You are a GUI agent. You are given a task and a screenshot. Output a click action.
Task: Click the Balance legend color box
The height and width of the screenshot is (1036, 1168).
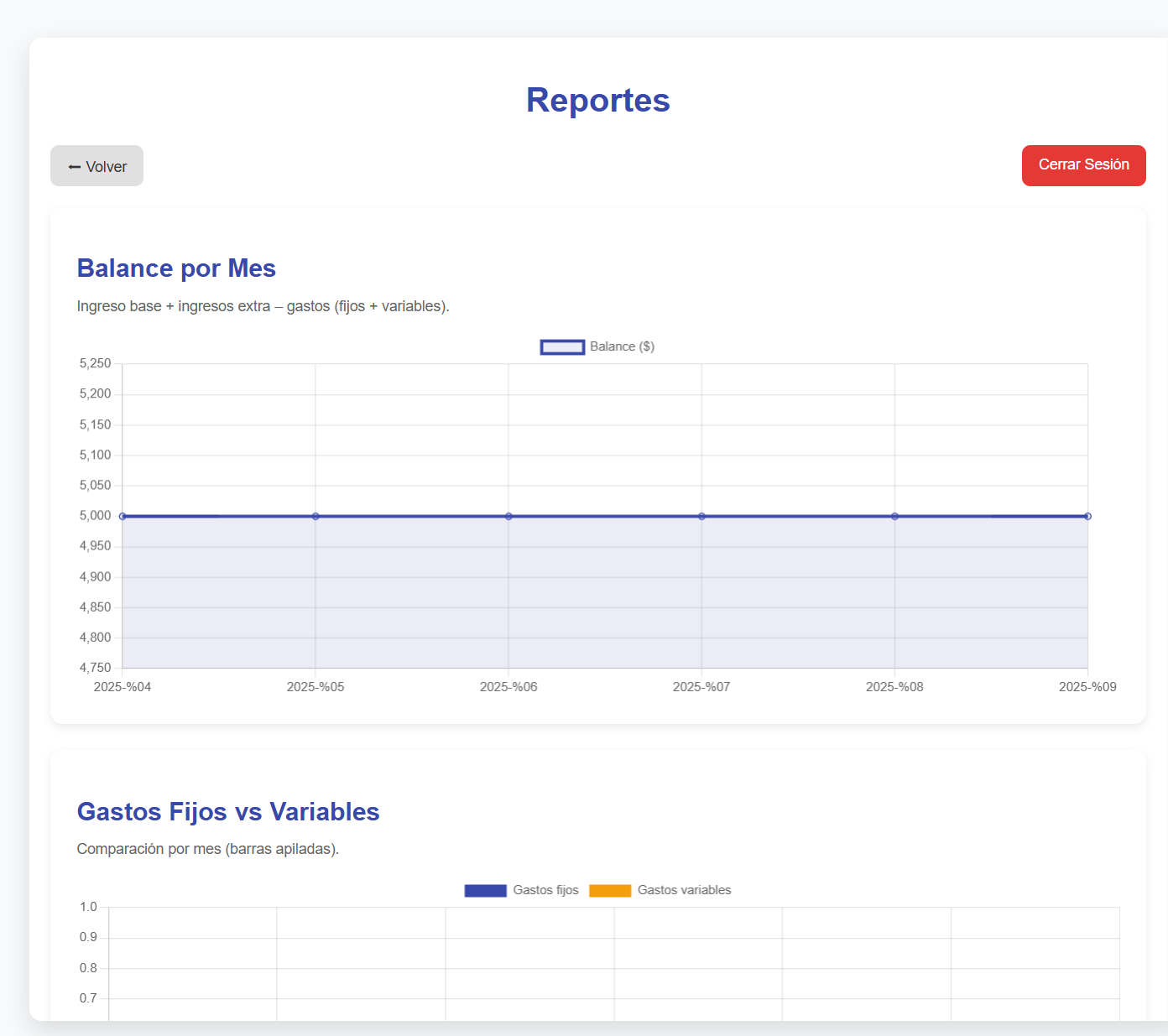click(562, 346)
